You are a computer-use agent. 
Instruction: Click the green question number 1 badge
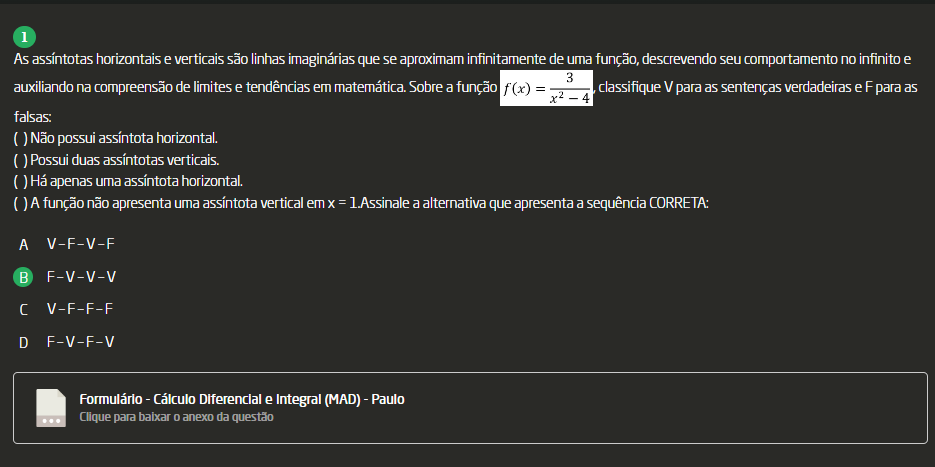click(x=25, y=38)
